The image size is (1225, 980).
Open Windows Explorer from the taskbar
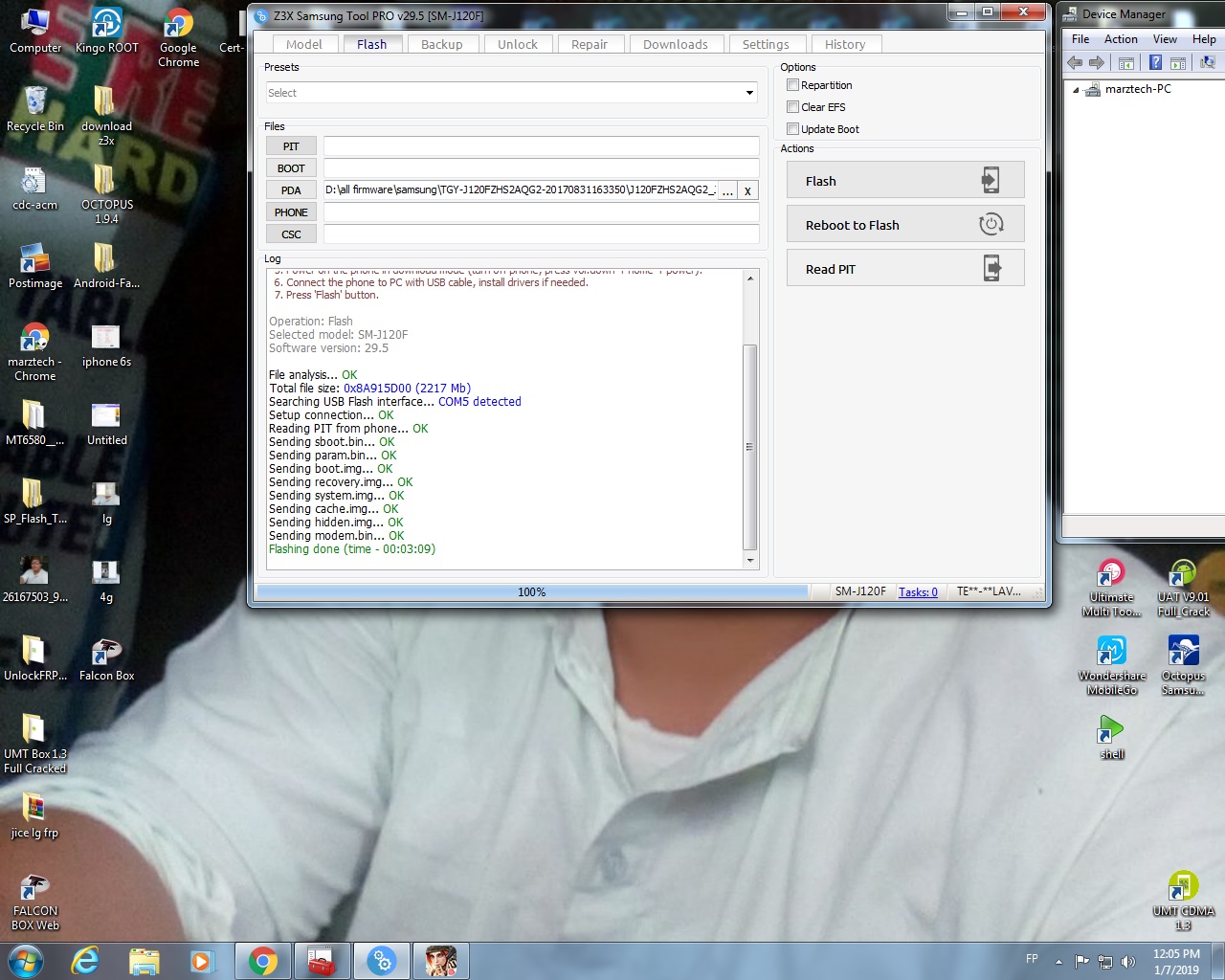[144, 961]
